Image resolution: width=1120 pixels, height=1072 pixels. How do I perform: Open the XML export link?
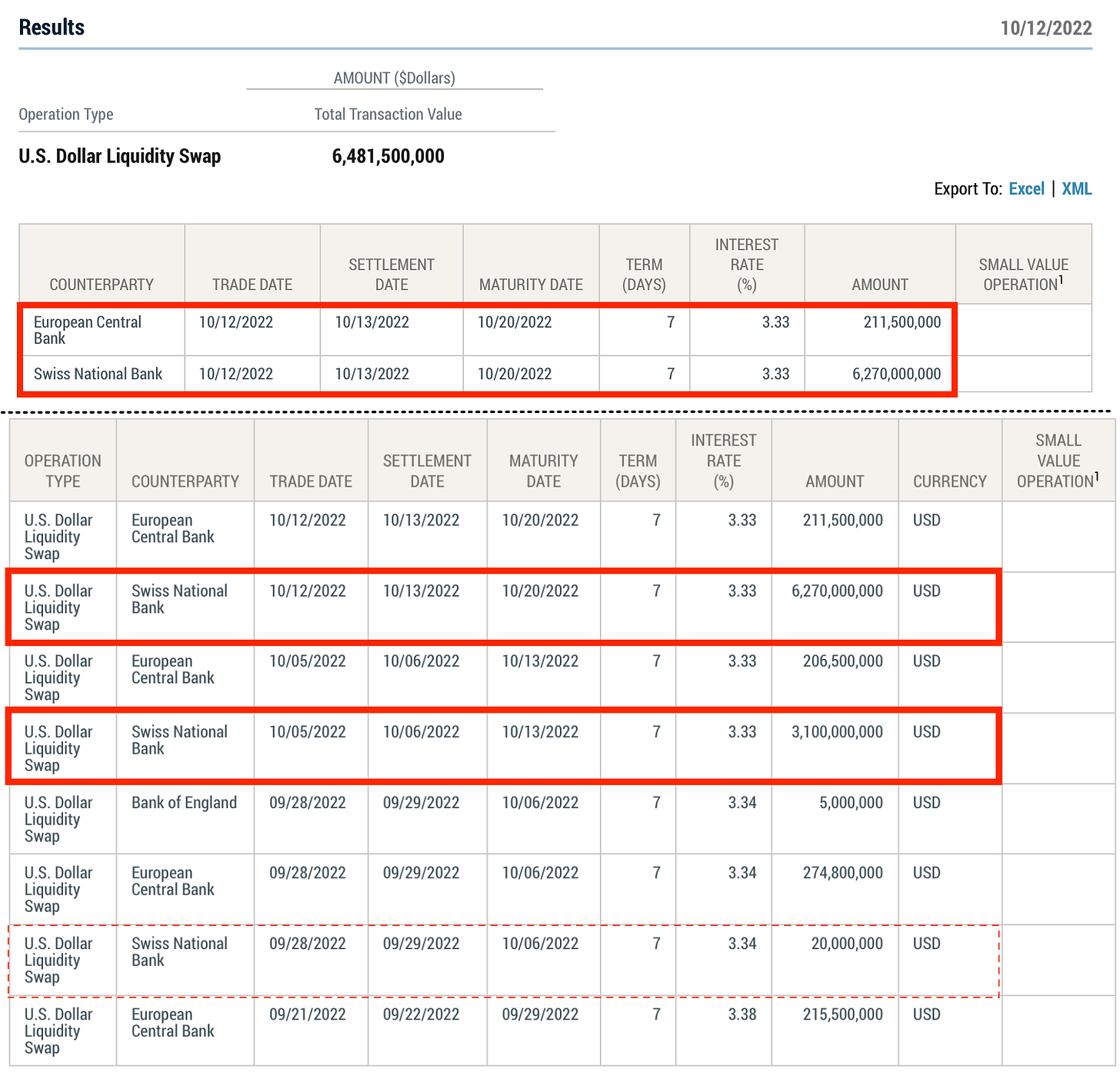click(1077, 189)
